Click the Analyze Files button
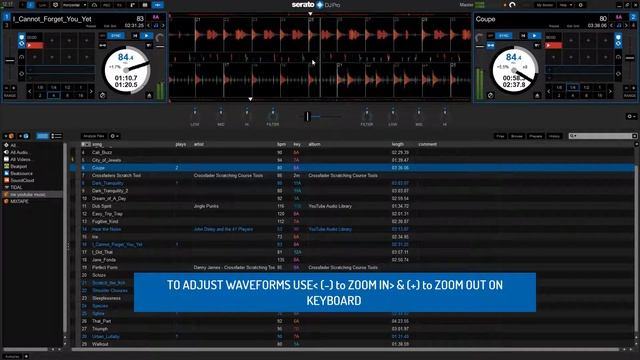The height and width of the screenshot is (360, 640). click(94, 136)
